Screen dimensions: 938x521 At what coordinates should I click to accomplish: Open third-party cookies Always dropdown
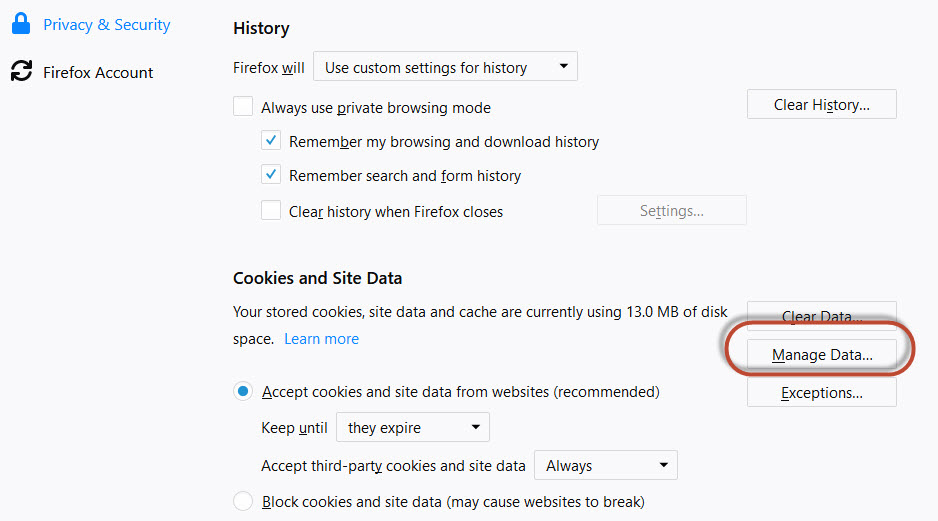point(605,465)
